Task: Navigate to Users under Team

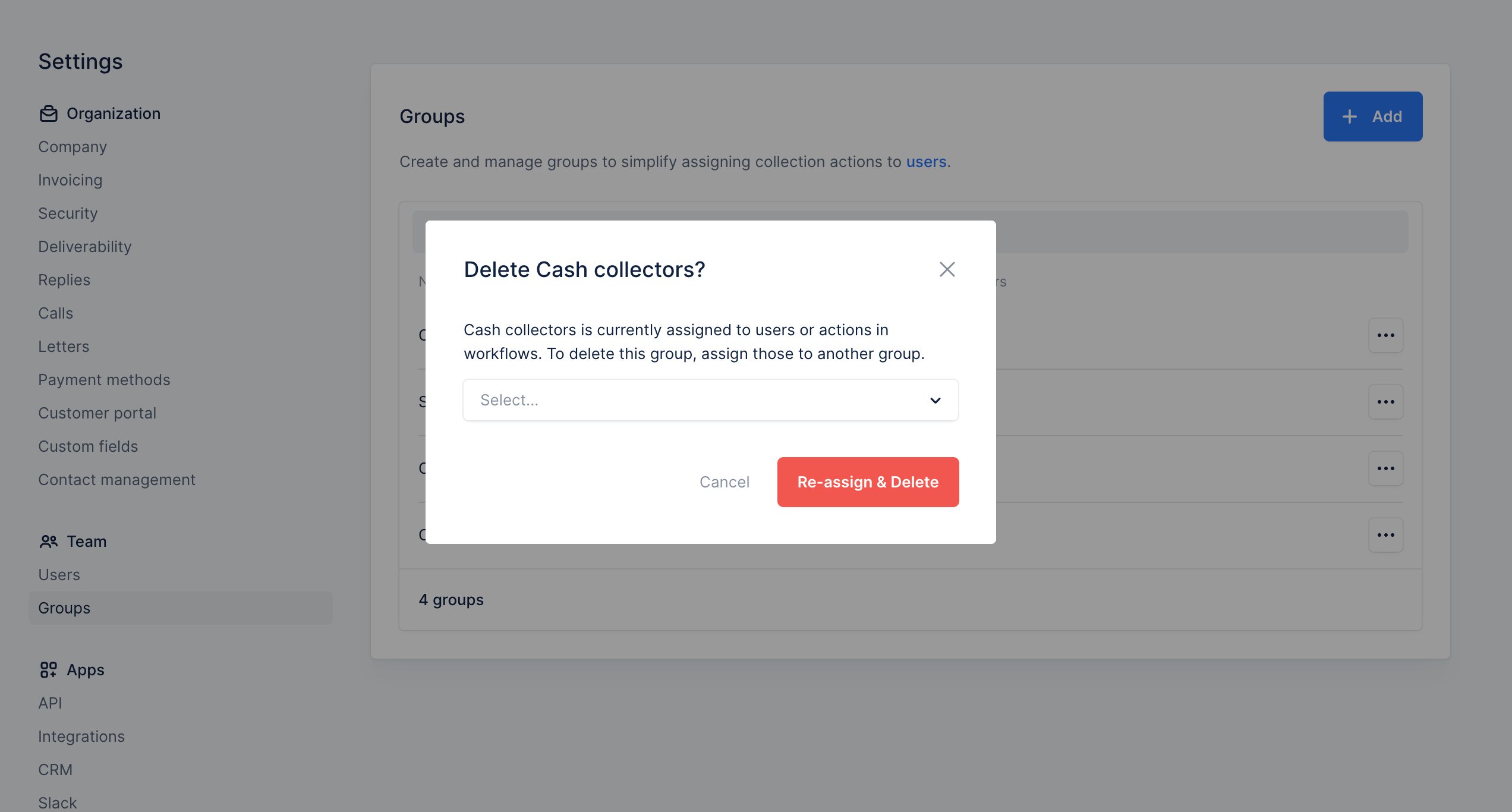Action: (x=59, y=575)
